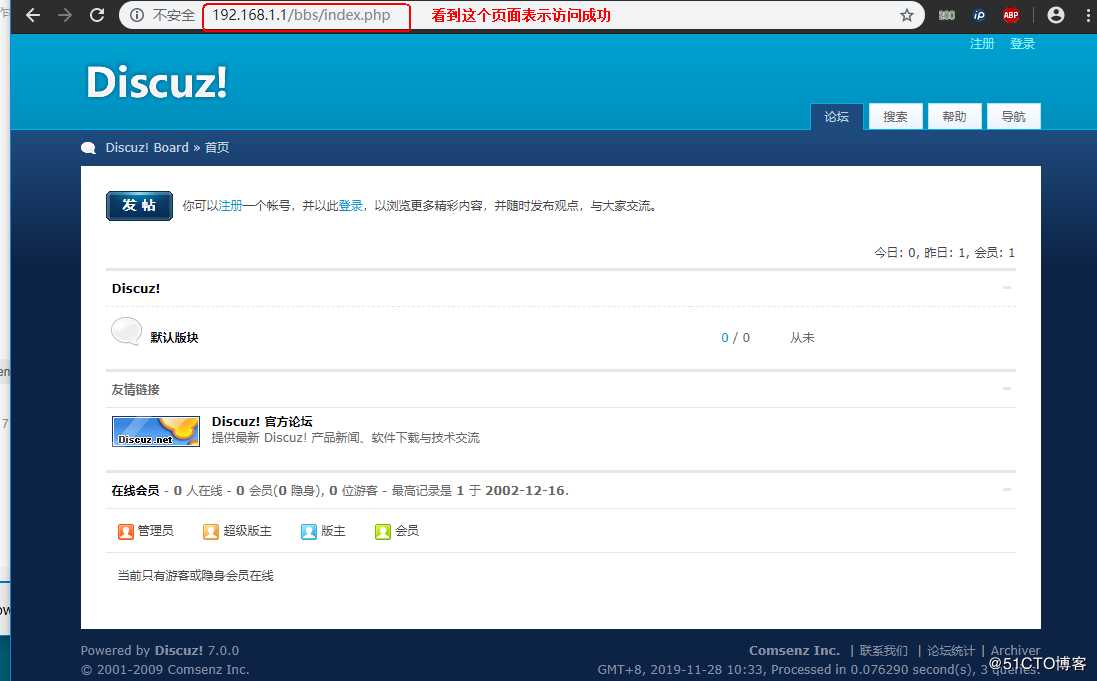Follow the 登录 link in the welcome sentence
The width and height of the screenshot is (1097, 681).
[x=351, y=206]
